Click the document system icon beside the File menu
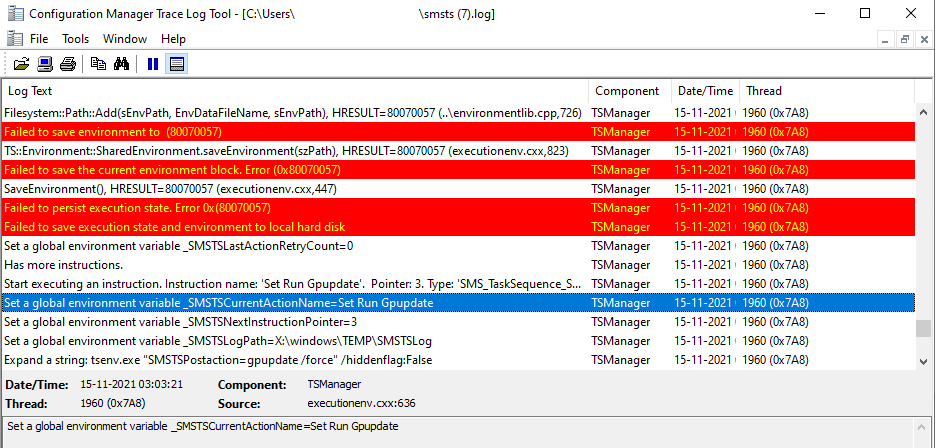Image resolution: width=937 pixels, height=448 pixels. (13, 39)
